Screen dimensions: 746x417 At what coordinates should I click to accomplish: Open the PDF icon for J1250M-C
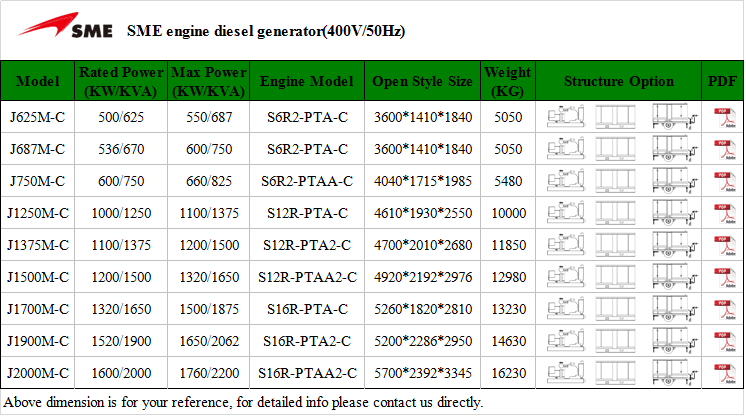[x=725, y=213]
